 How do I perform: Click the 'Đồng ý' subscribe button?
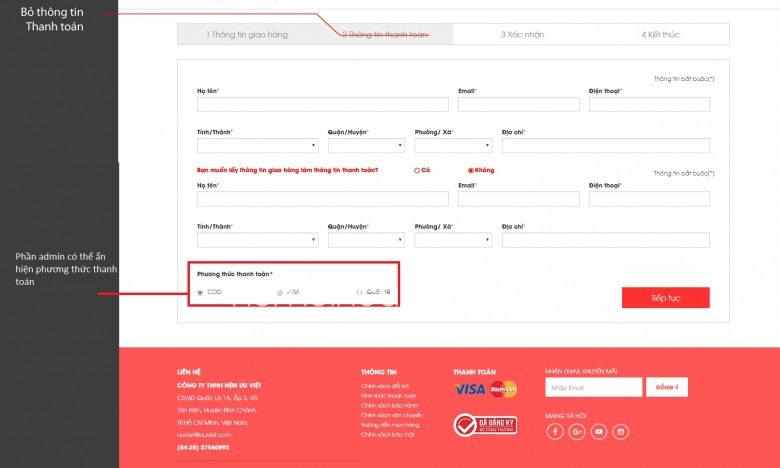click(668, 387)
